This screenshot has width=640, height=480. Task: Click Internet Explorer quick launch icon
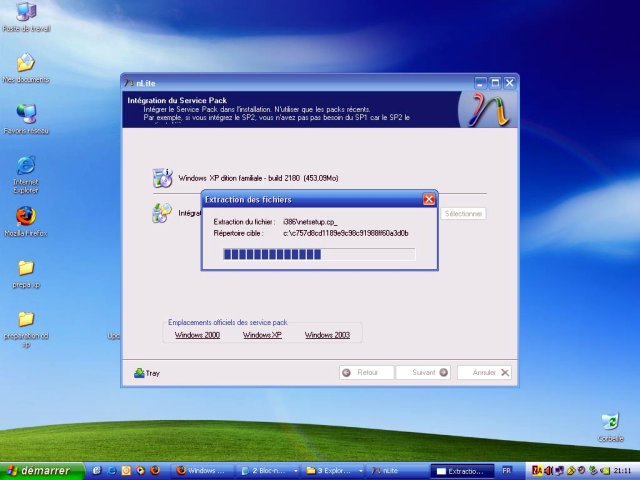111,471
